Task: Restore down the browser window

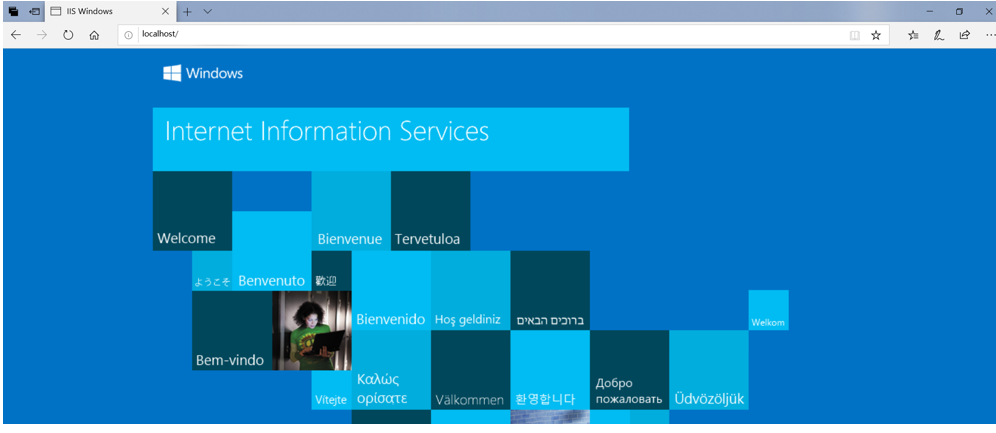Action: pos(959,11)
